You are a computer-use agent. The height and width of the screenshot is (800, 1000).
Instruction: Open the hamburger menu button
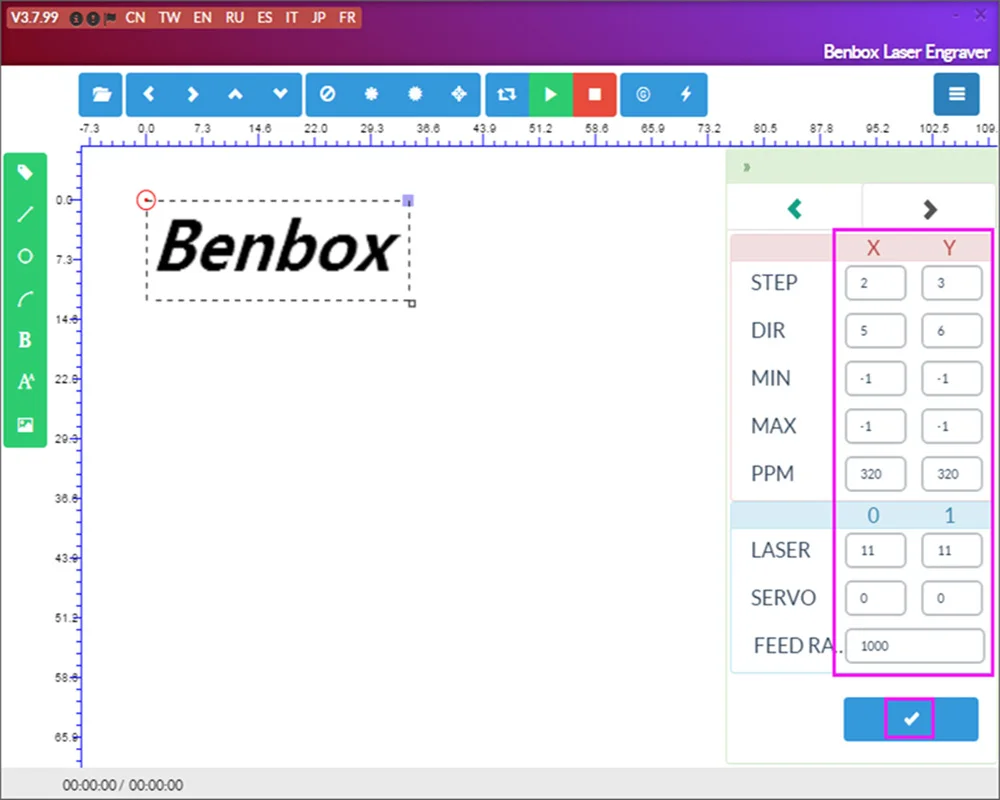click(957, 94)
